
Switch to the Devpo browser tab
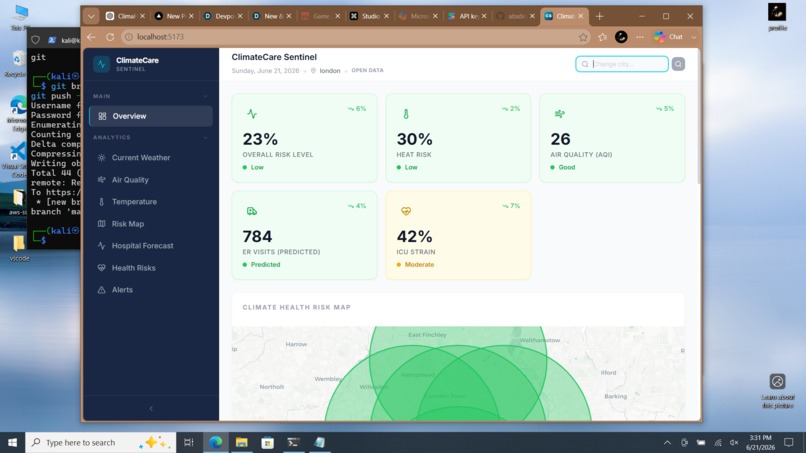pyautogui.click(x=224, y=16)
